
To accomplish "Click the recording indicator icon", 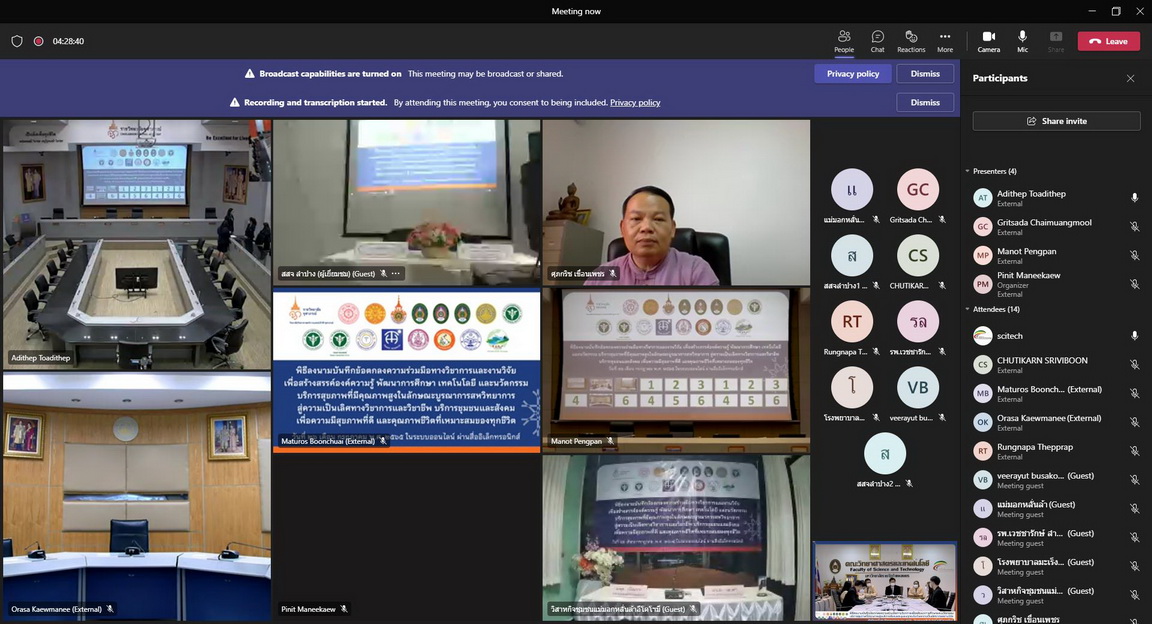I will coord(38,41).
